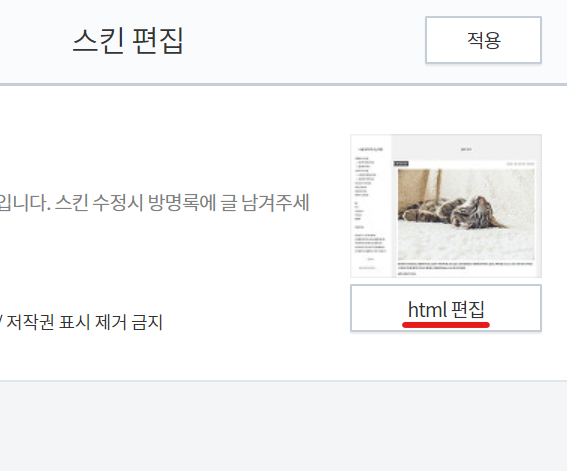Click the 적용 button

coord(483,40)
